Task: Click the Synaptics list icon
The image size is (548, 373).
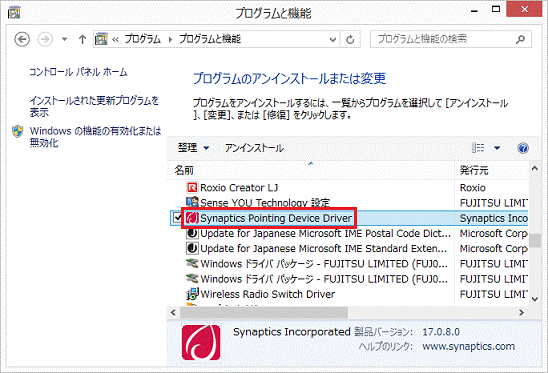Action: [x=192, y=218]
